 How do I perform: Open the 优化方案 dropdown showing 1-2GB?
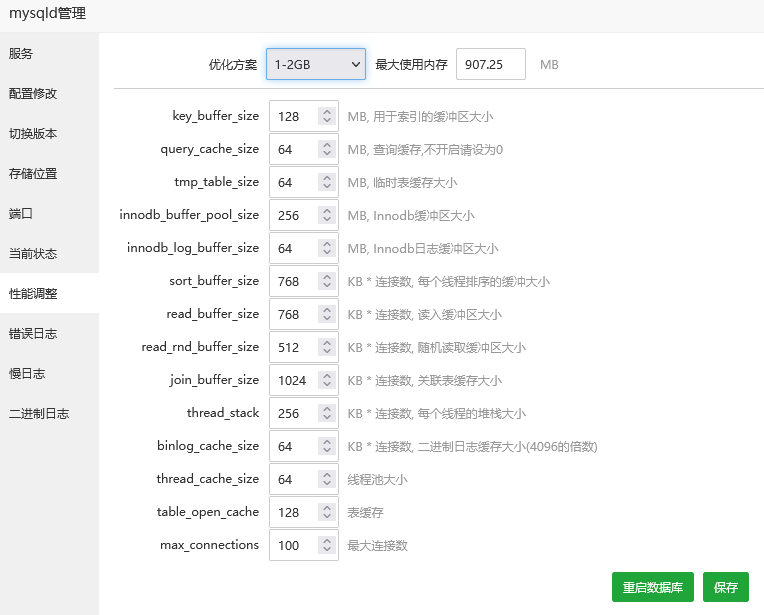pyautogui.click(x=316, y=64)
